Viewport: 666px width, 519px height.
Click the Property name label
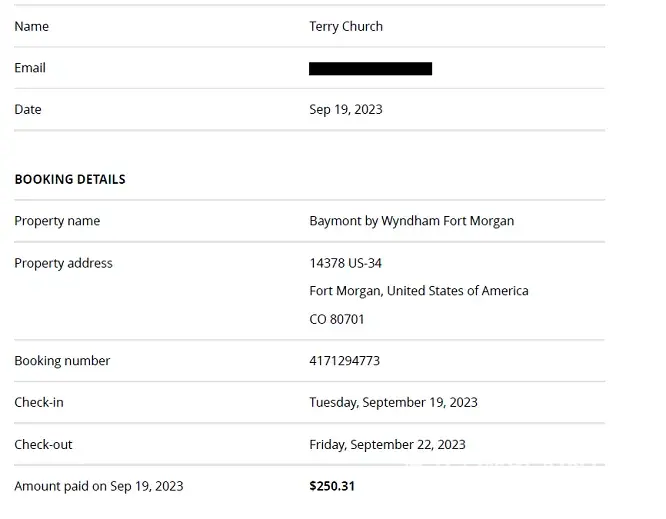[57, 221]
